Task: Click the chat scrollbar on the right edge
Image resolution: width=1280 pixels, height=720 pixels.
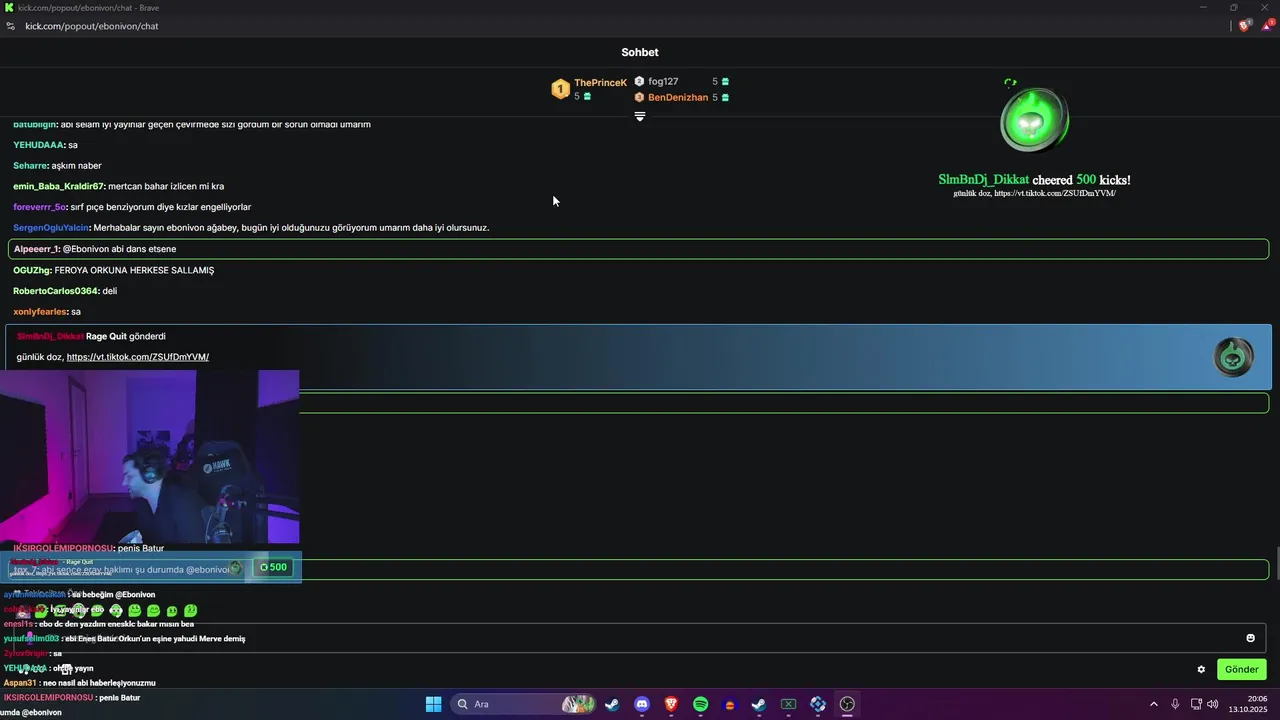Action: [x=1276, y=563]
